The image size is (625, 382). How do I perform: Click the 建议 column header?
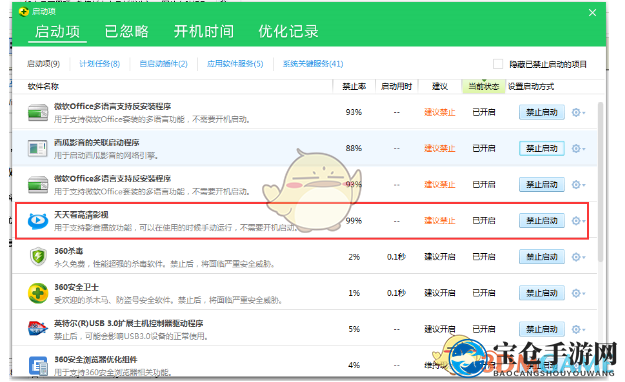440,87
